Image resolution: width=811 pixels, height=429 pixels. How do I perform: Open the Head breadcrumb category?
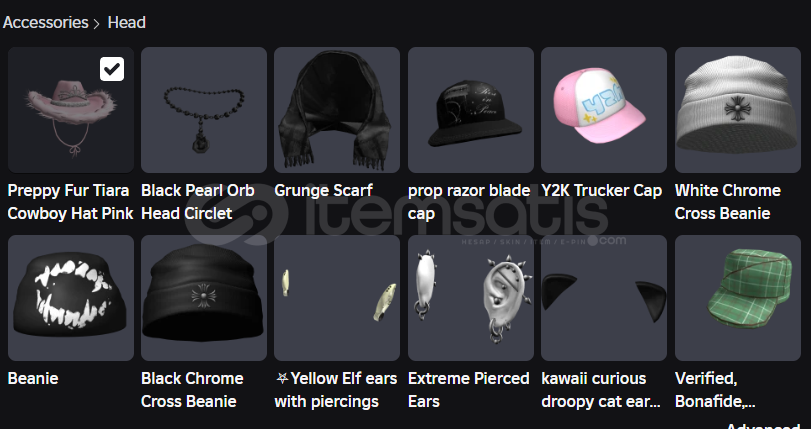pyautogui.click(x=127, y=23)
